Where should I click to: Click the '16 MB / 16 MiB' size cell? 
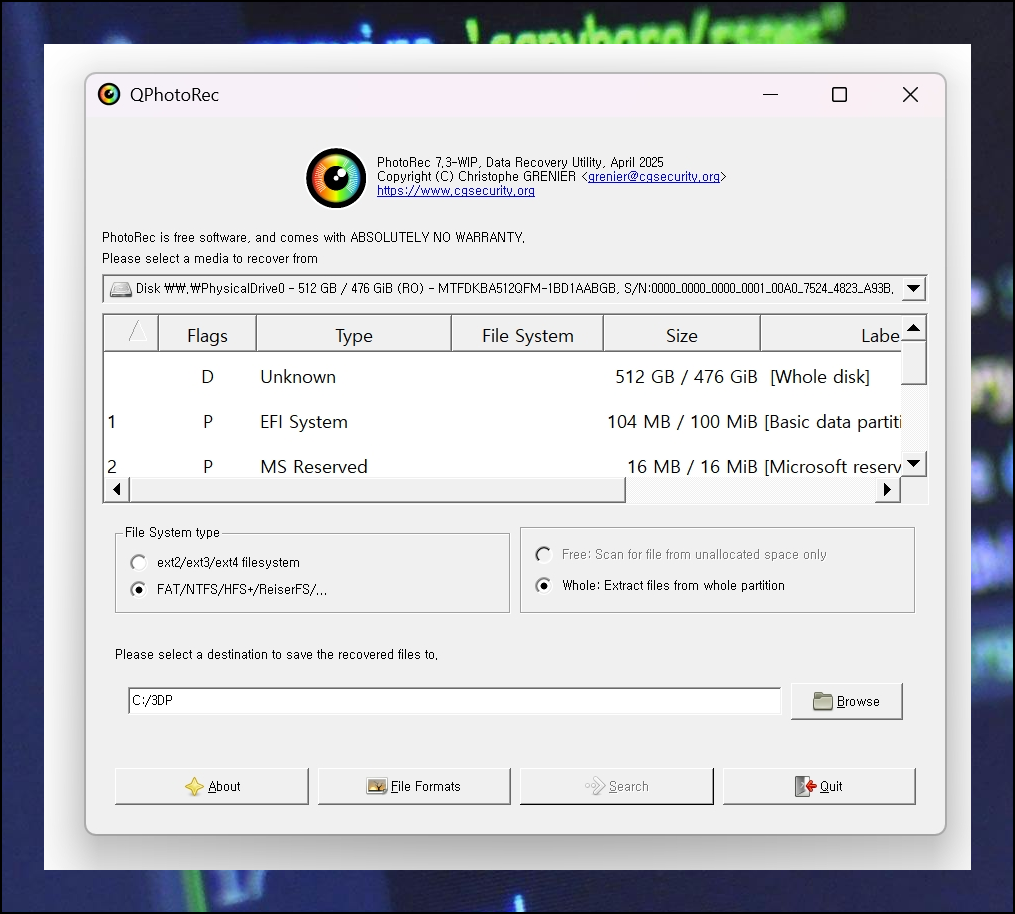click(x=692, y=467)
